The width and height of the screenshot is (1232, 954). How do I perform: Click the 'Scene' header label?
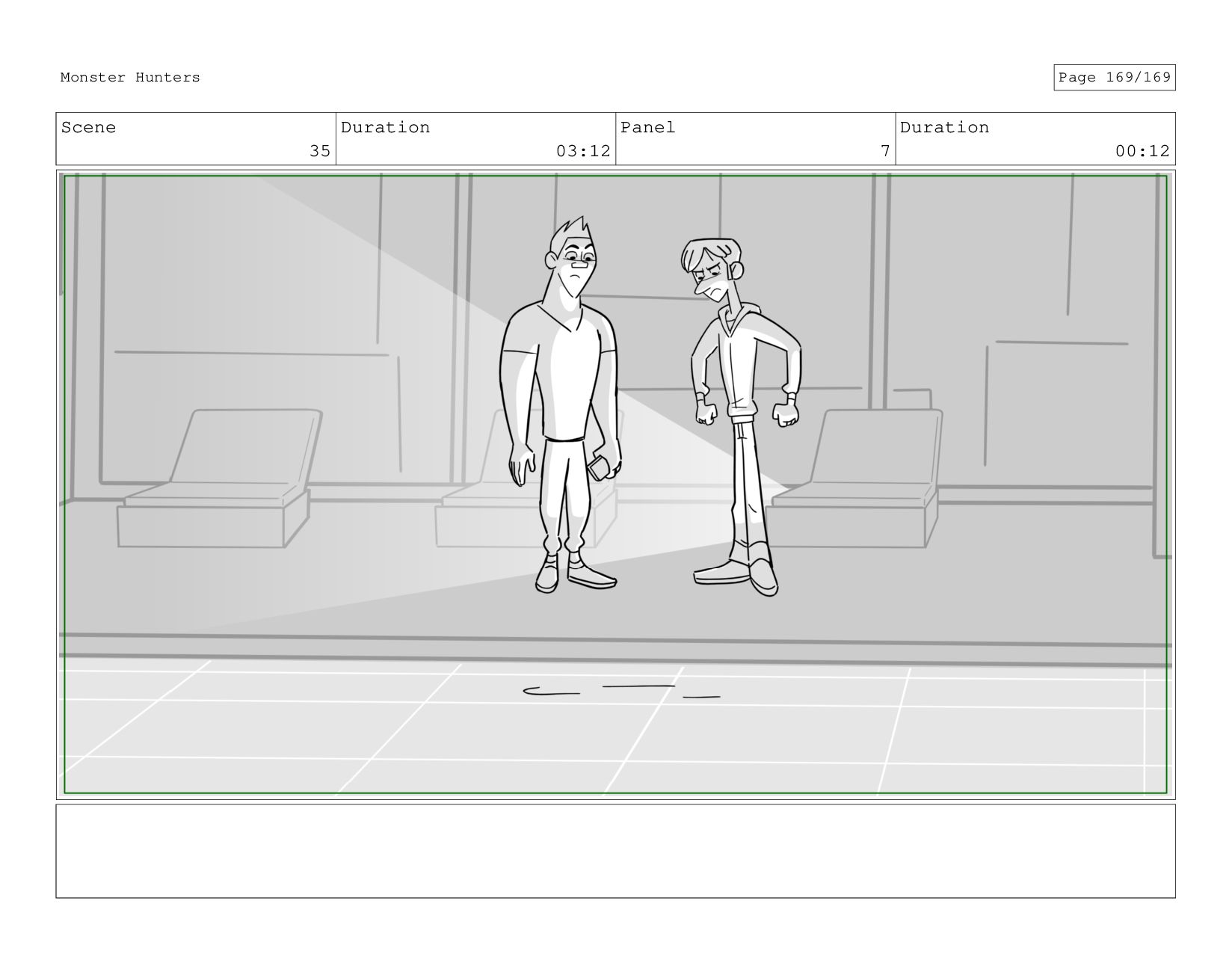[88, 128]
